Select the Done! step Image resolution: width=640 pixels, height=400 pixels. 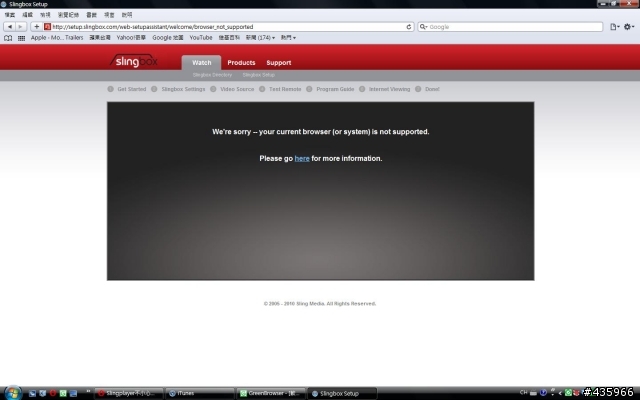(427, 89)
